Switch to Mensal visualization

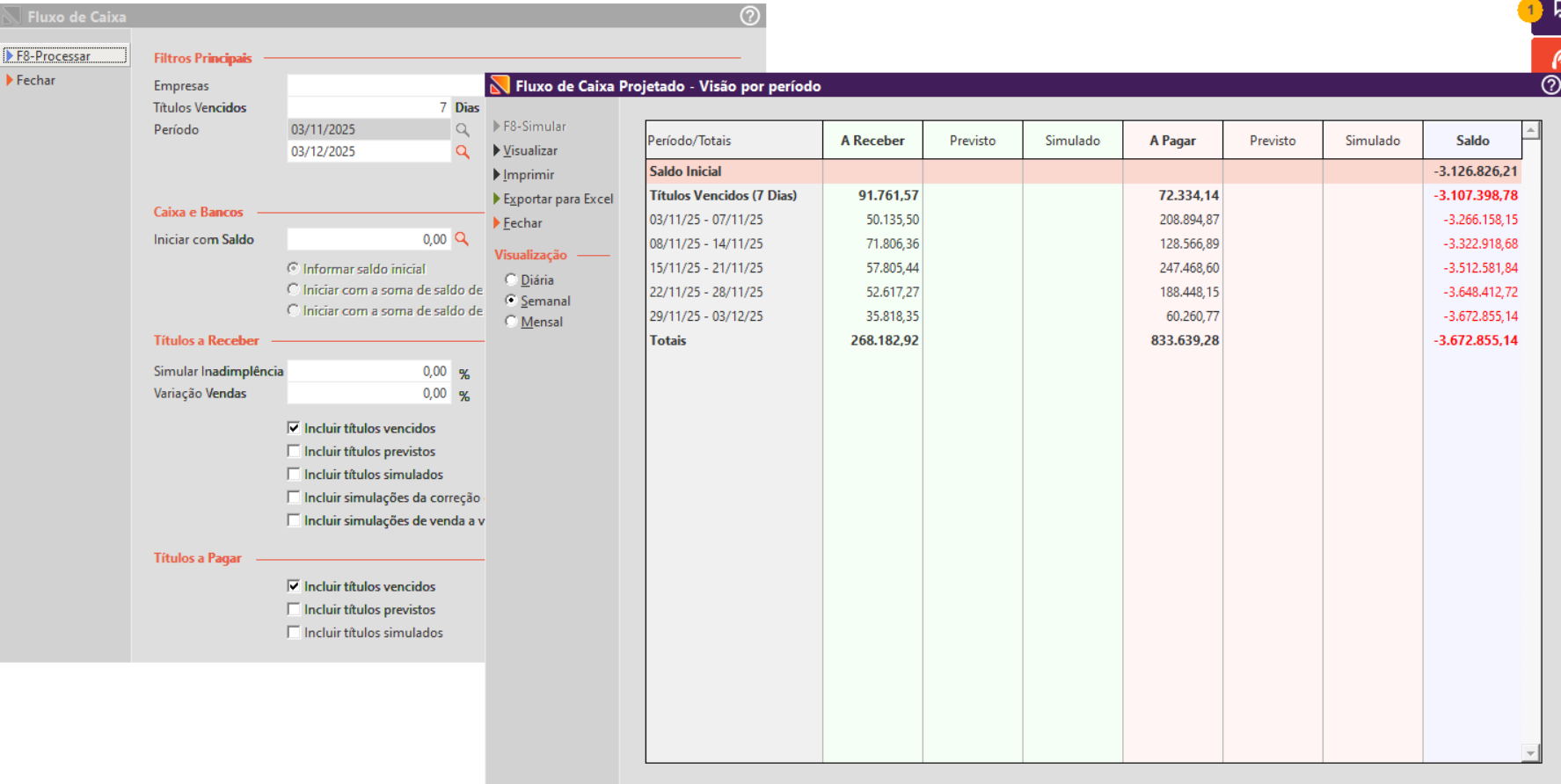(x=511, y=322)
